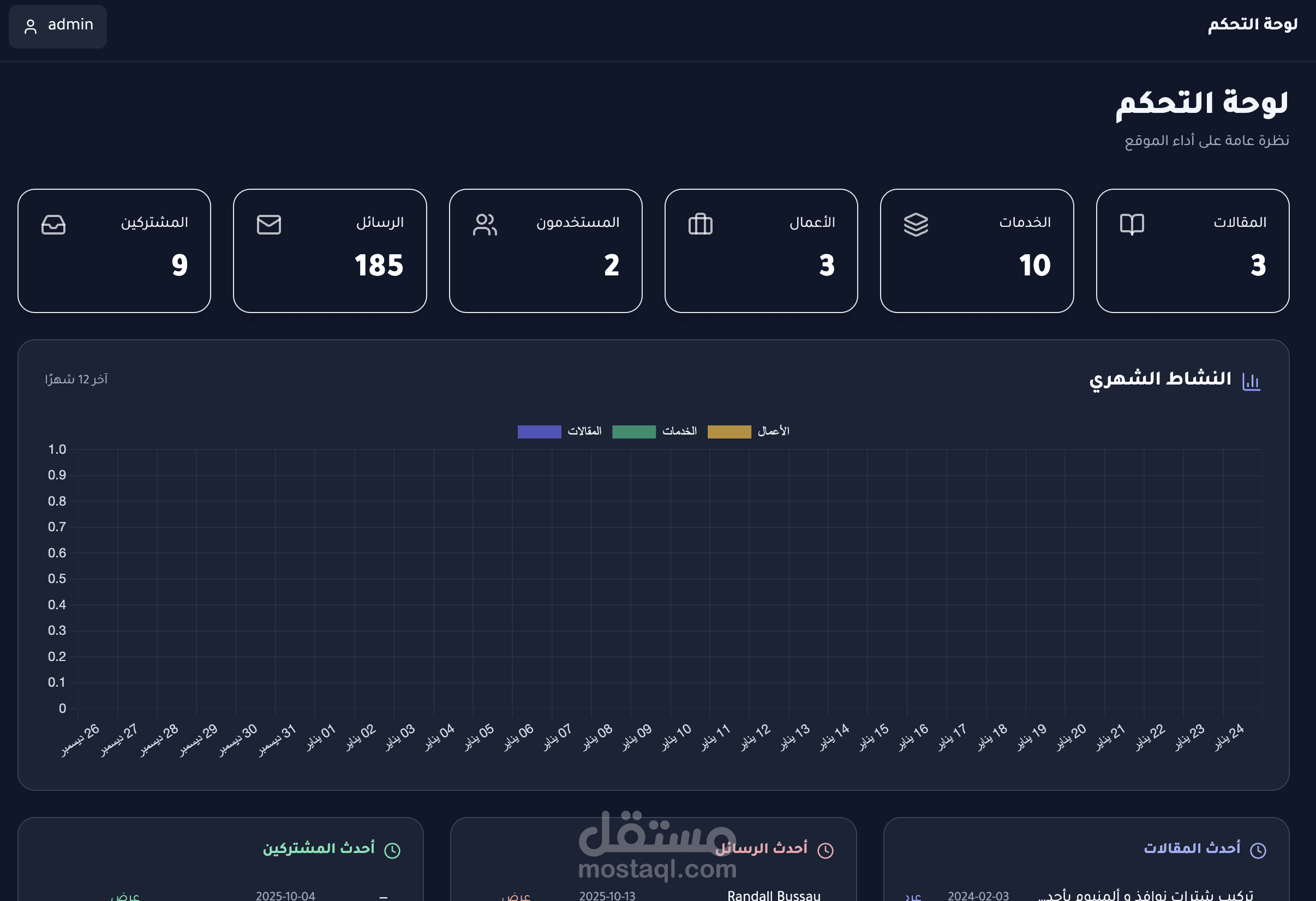This screenshot has width=1316, height=901.
Task: Click the works briefcase icon
Action: 700,224
